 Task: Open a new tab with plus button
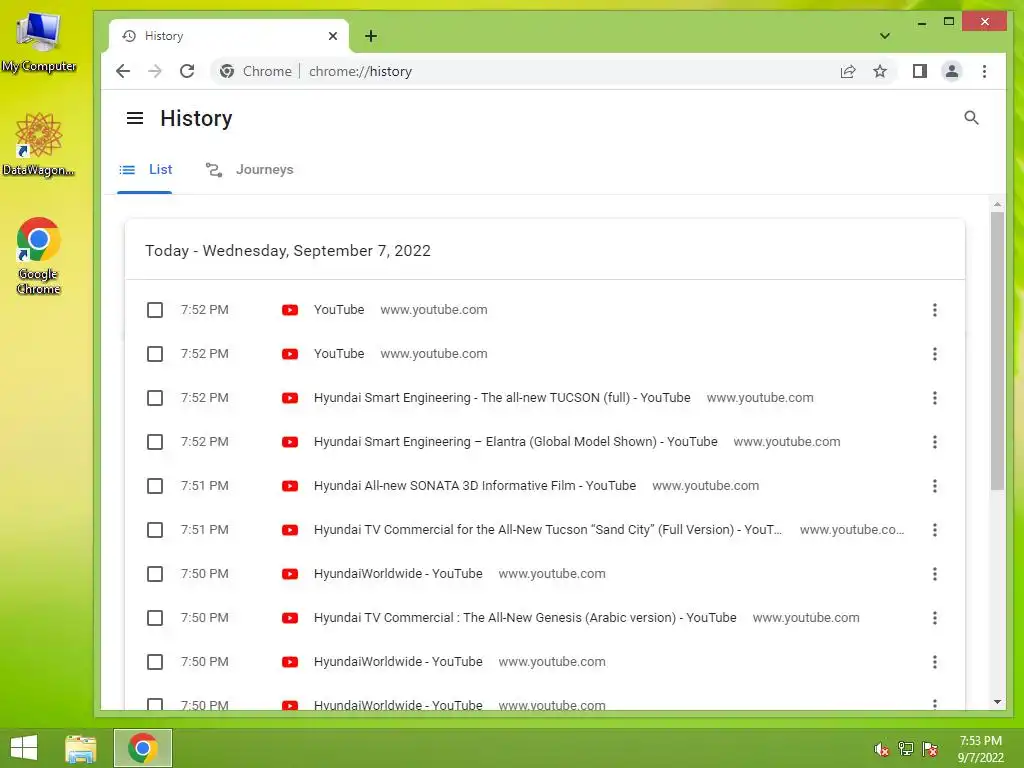[x=371, y=36]
